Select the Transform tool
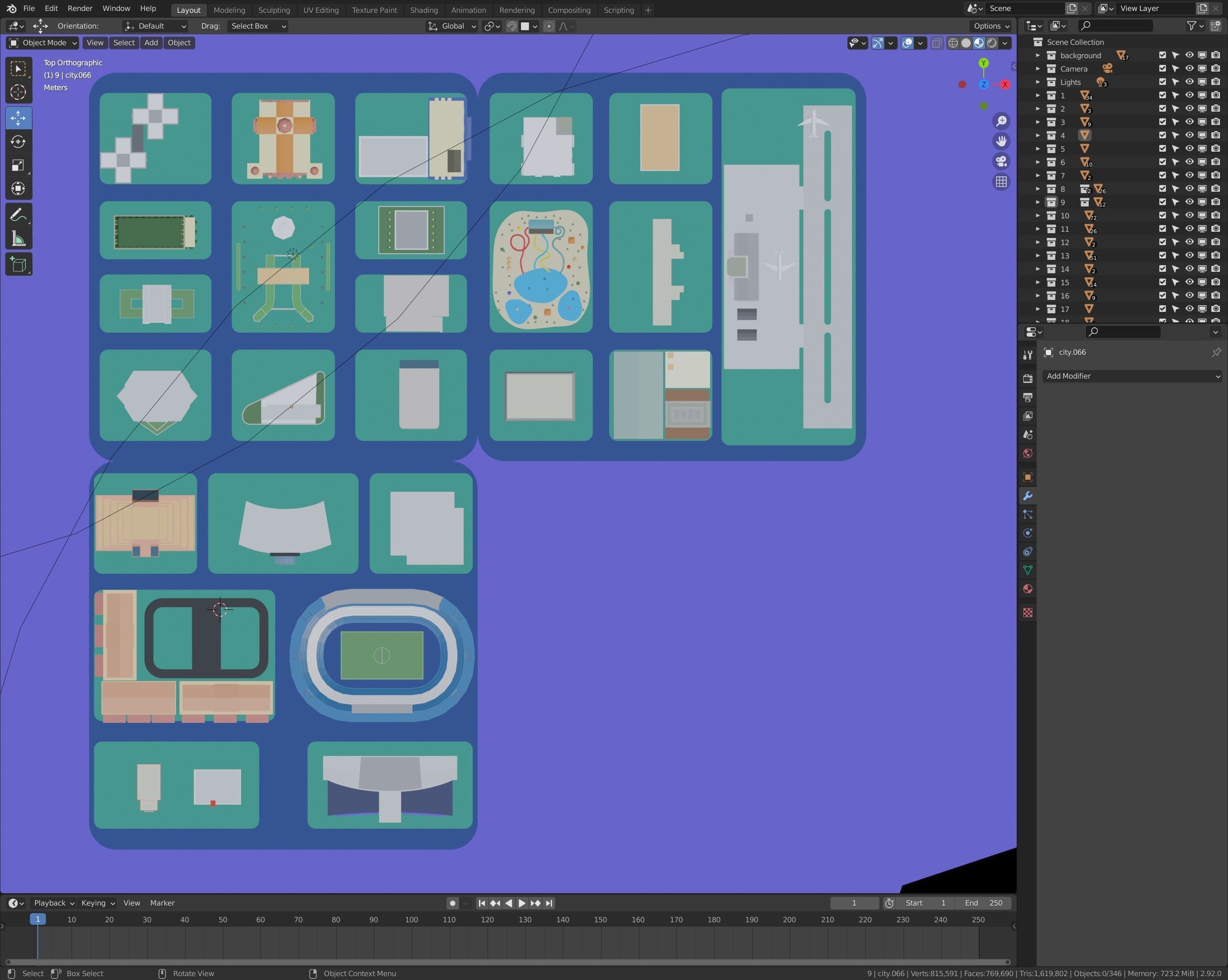Image resolution: width=1228 pixels, height=980 pixels. pos(18,188)
